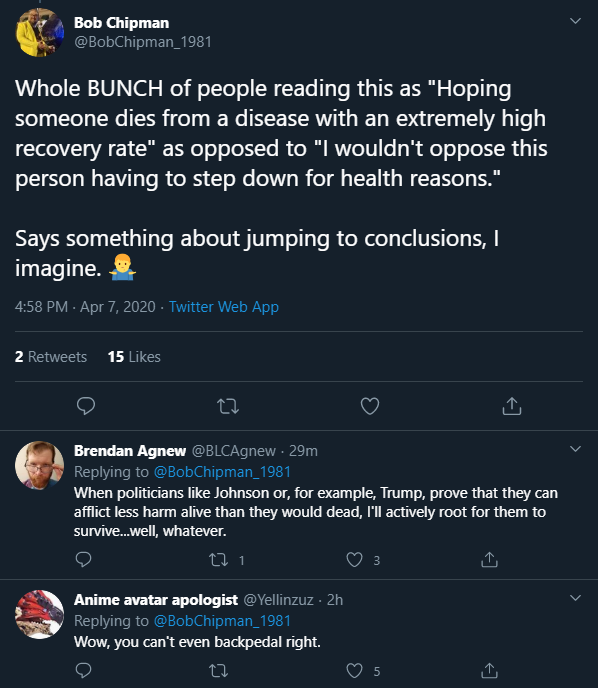The image size is (598, 688).
Task: Expand options chevron on Yellinzuz reply
Action: (x=575, y=598)
